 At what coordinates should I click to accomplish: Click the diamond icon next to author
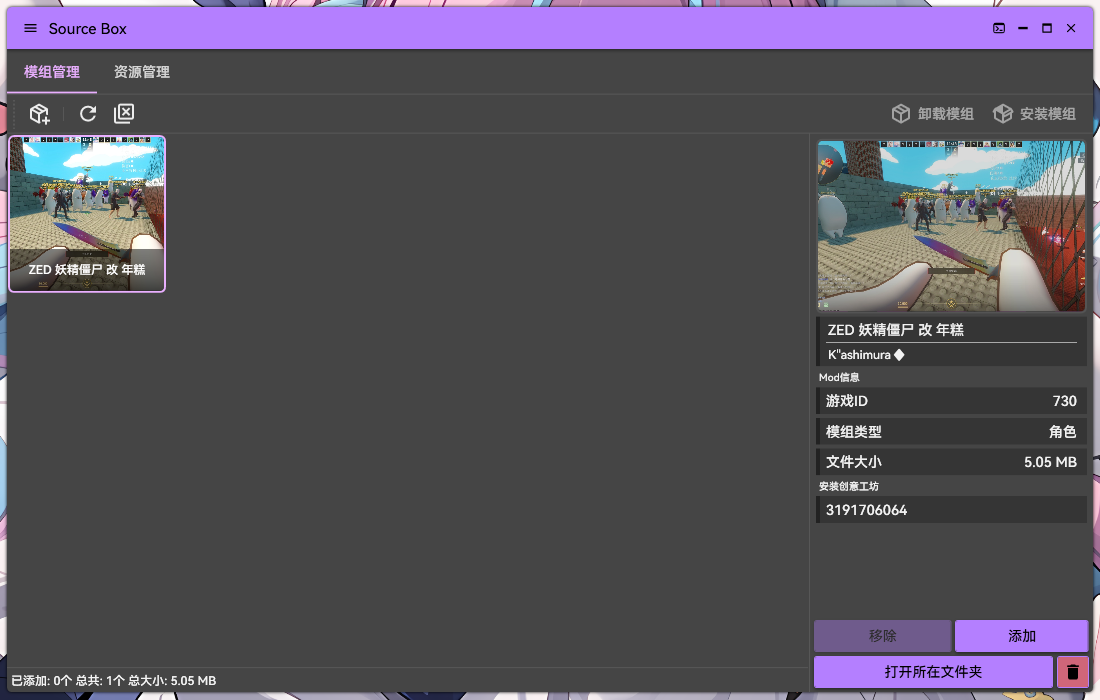tap(899, 355)
